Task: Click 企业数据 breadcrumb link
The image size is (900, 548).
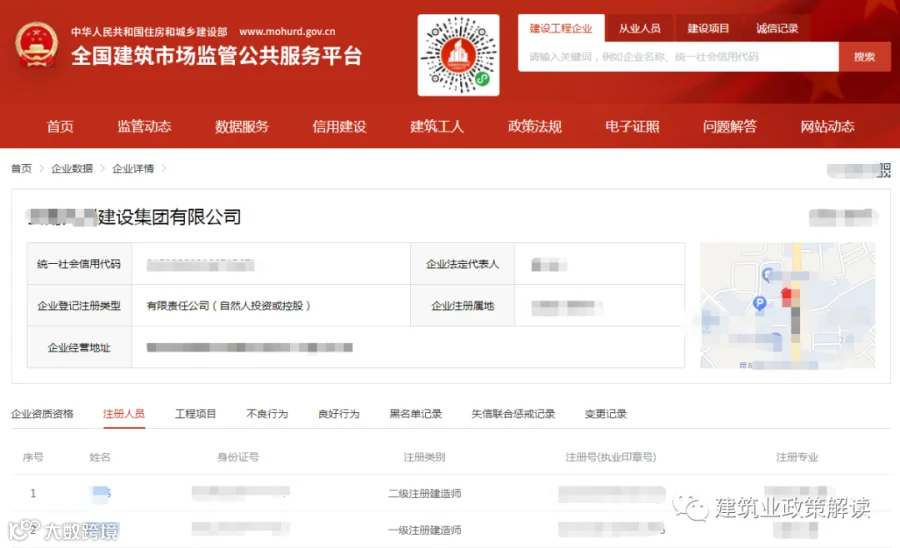Action: 72,168
